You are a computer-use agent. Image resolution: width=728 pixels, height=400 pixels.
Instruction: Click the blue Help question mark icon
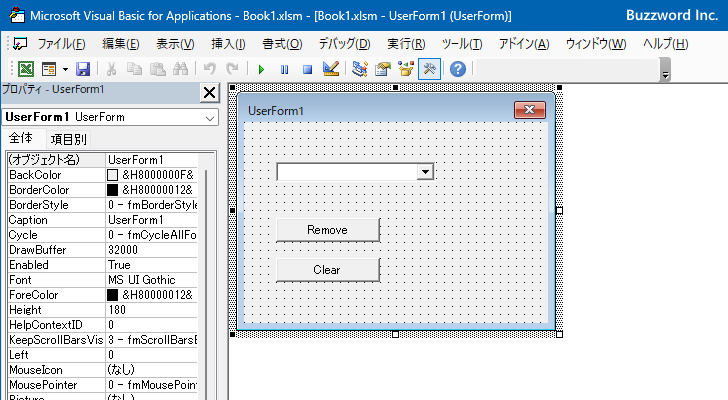tap(458, 69)
